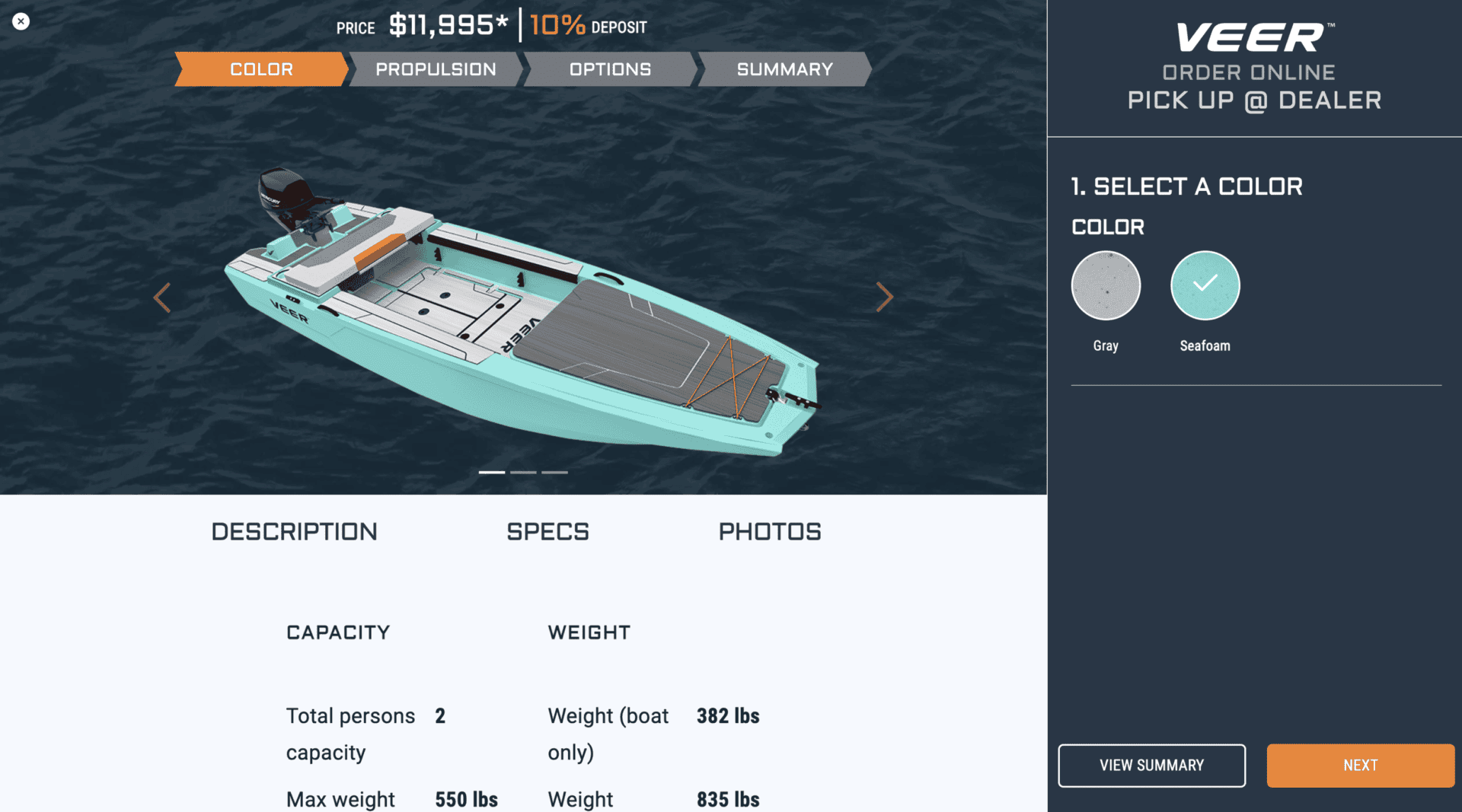
Task: Open the Description section
Action: [294, 531]
